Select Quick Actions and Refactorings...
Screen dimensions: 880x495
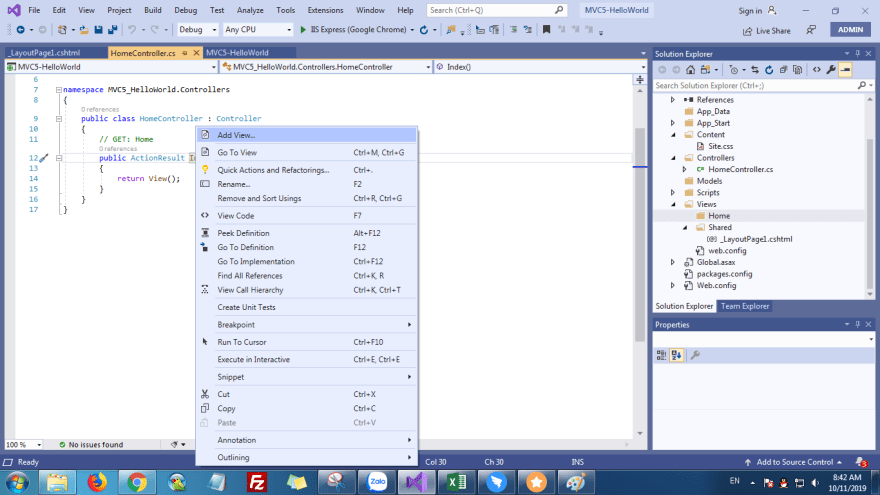[306, 170]
